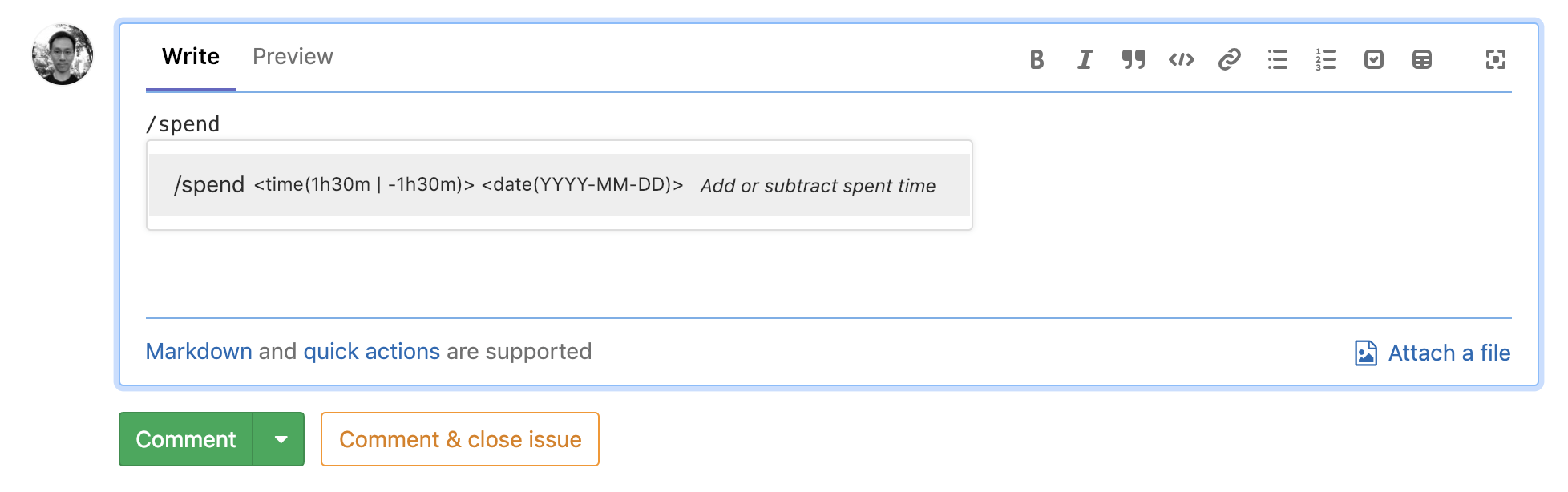Insert a numbered list
This screenshot has height=492, width=1568.
pyautogui.click(x=1325, y=59)
